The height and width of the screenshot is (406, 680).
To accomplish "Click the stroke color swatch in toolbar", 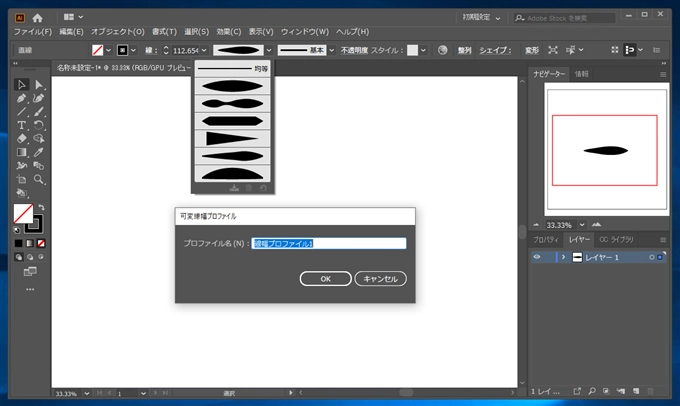I will click(x=34, y=224).
